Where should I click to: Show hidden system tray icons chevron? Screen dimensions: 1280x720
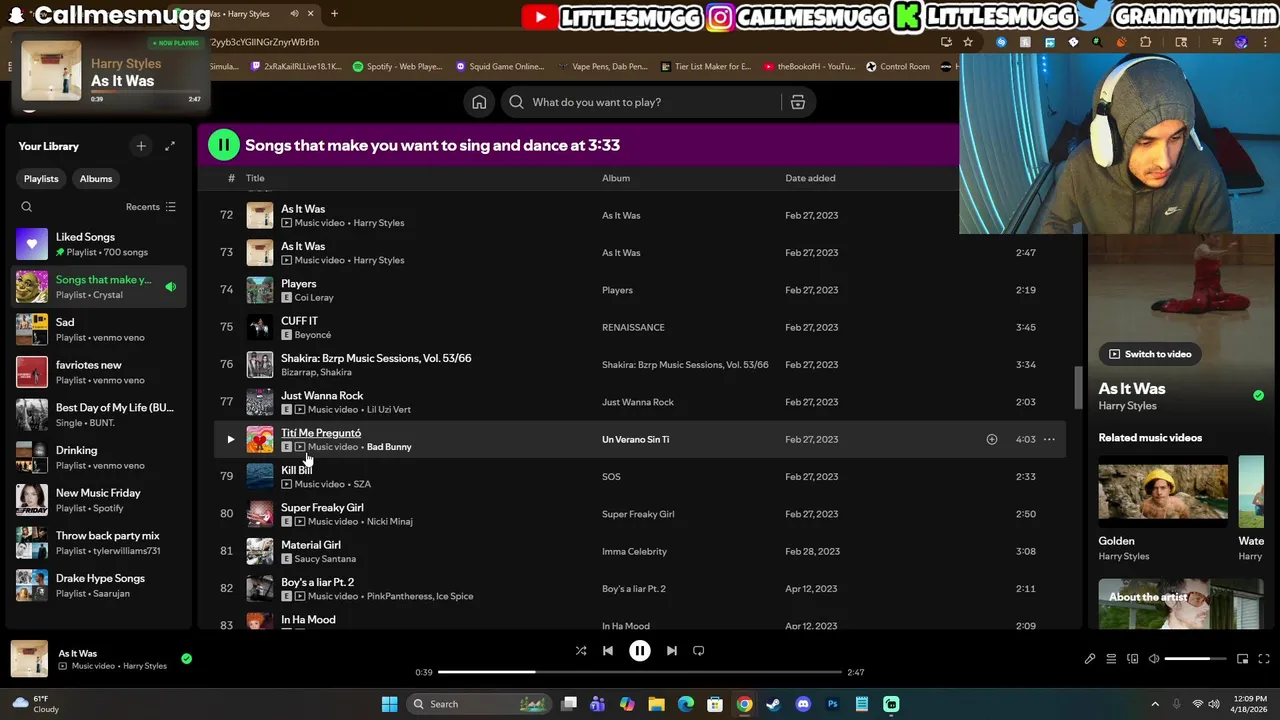(1155, 704)
